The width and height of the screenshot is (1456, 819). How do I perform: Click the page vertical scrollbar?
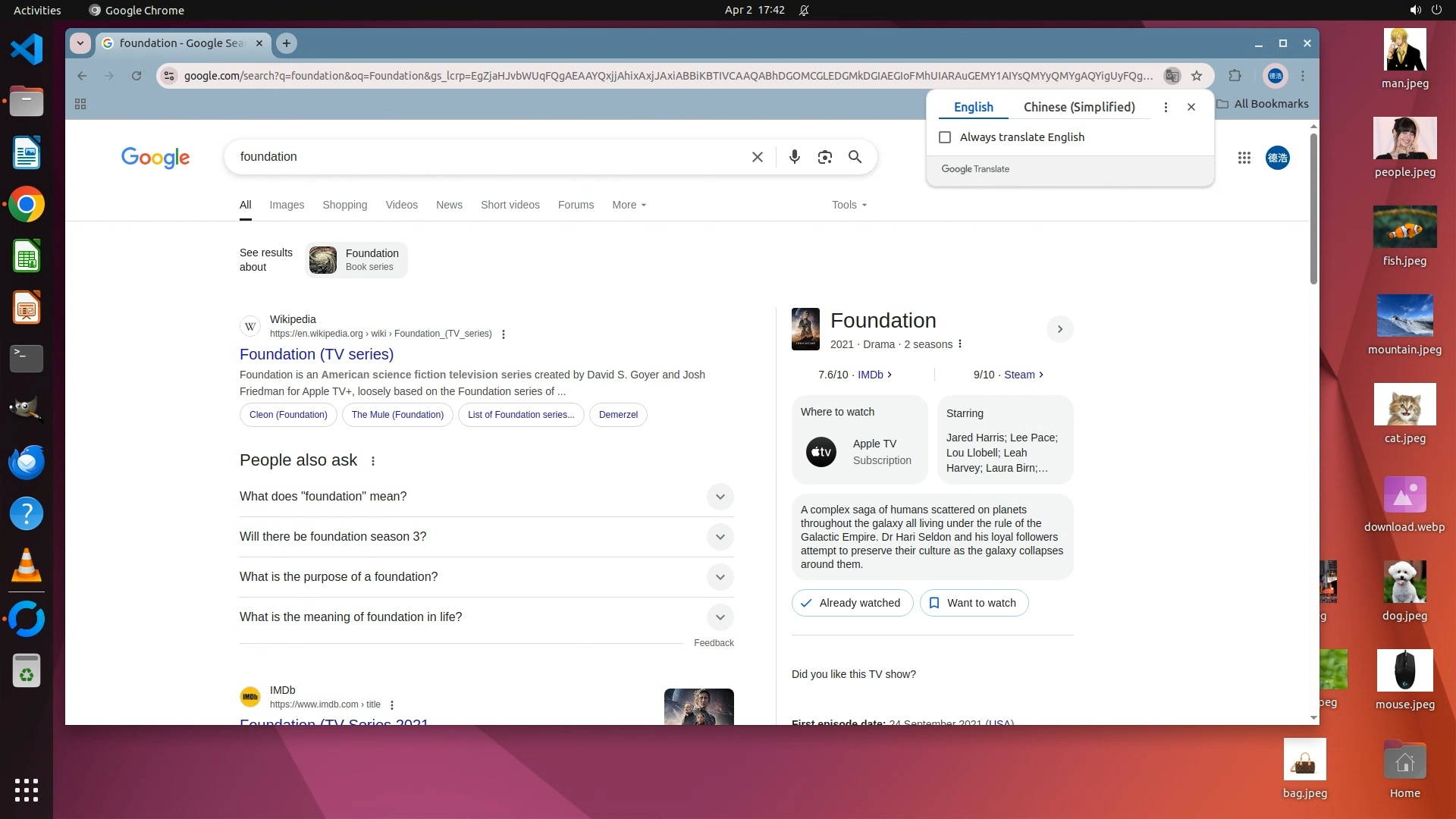tap(1313, 209)
